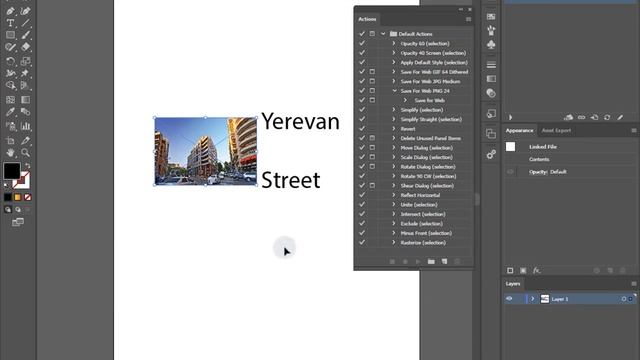Screen dimensions: 640x360
Task: Set paint to None with red slash button
Action: click(x=28, y=198)
